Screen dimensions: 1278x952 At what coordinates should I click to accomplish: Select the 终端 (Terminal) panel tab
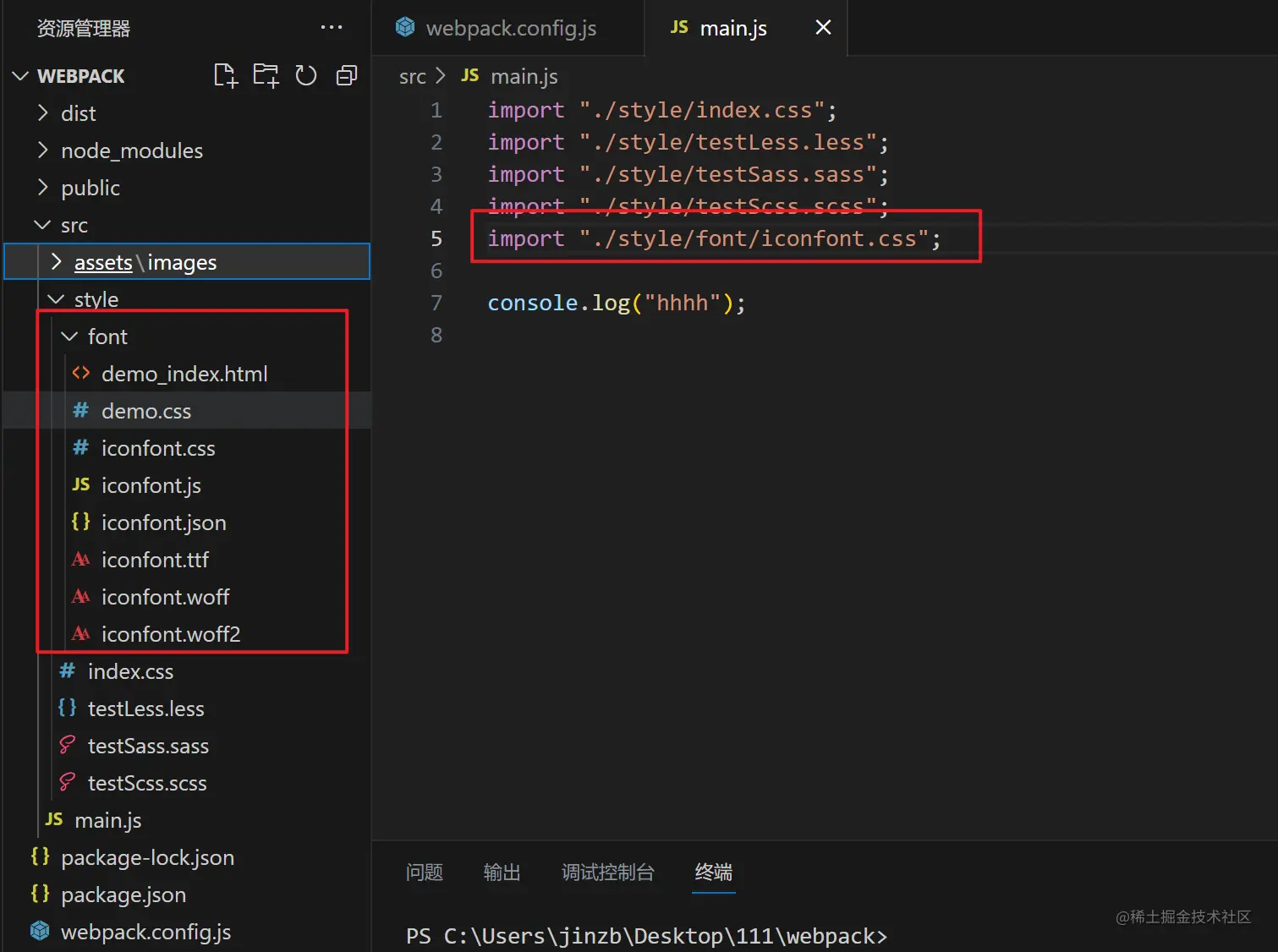[x=714, y=872]
